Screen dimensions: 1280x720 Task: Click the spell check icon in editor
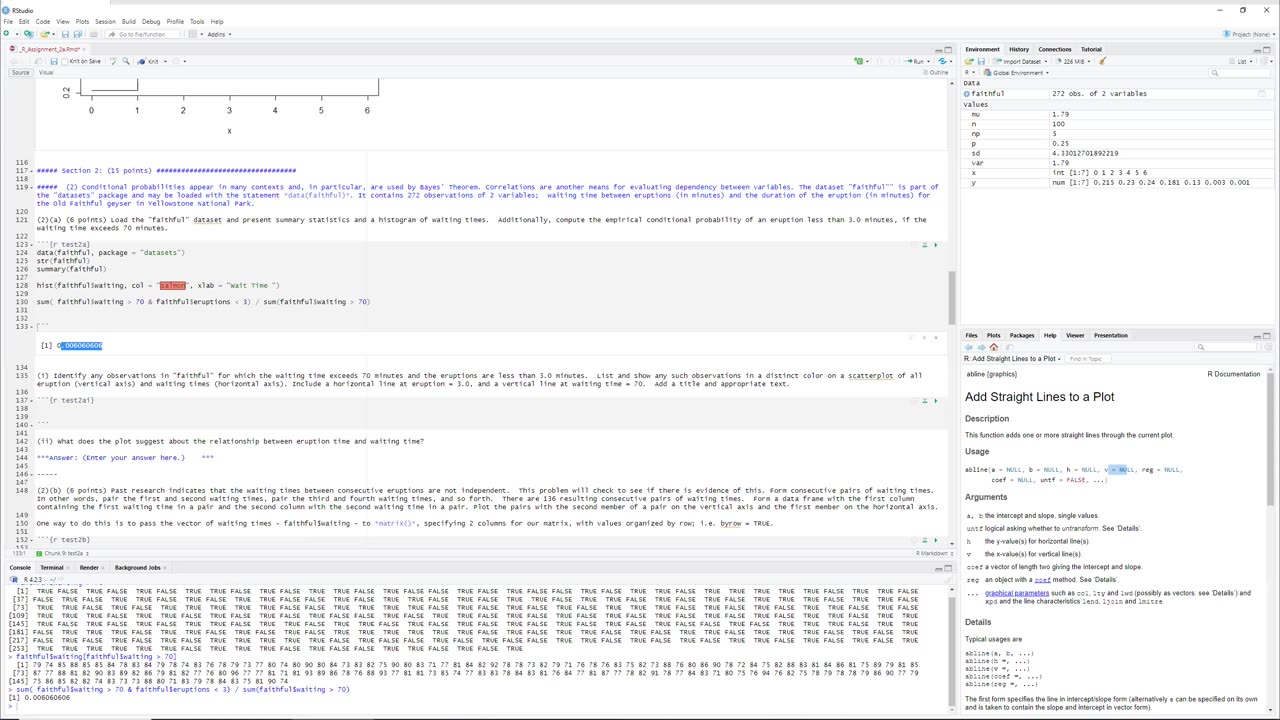point(111,61)
